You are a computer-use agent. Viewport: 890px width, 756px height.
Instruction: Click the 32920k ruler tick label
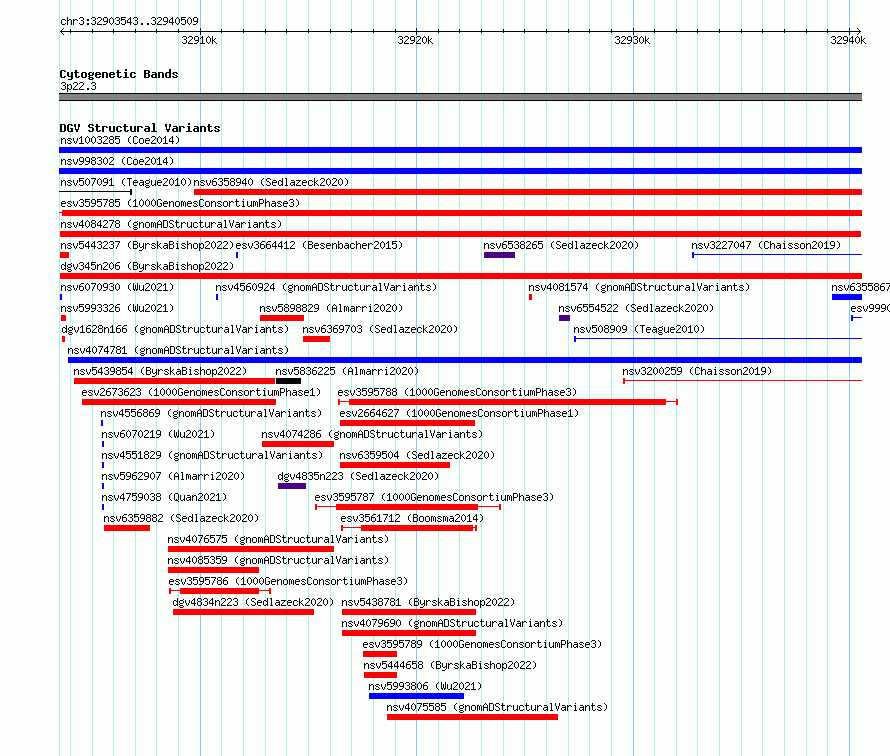pos(415,40)
